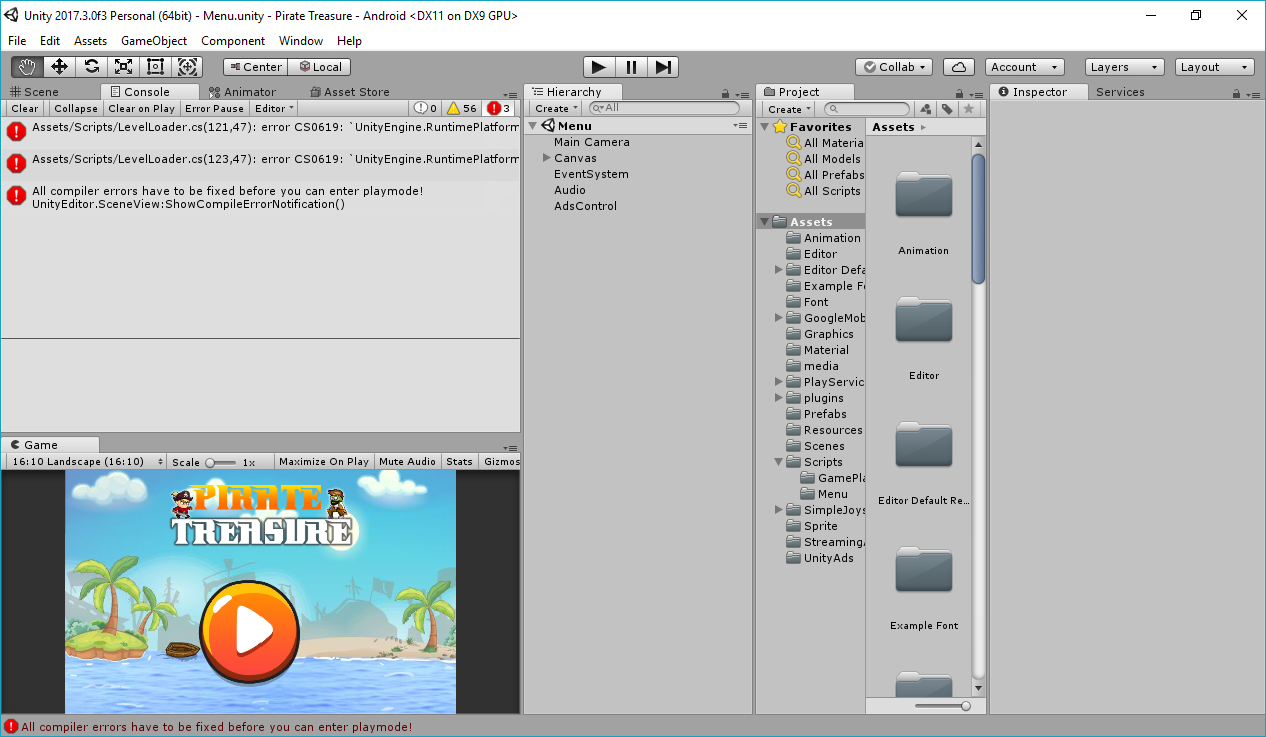This screenshot has height=737, width=1266.
Task: Toggle Error Pause in Console
Action: [x=214, y=108]
